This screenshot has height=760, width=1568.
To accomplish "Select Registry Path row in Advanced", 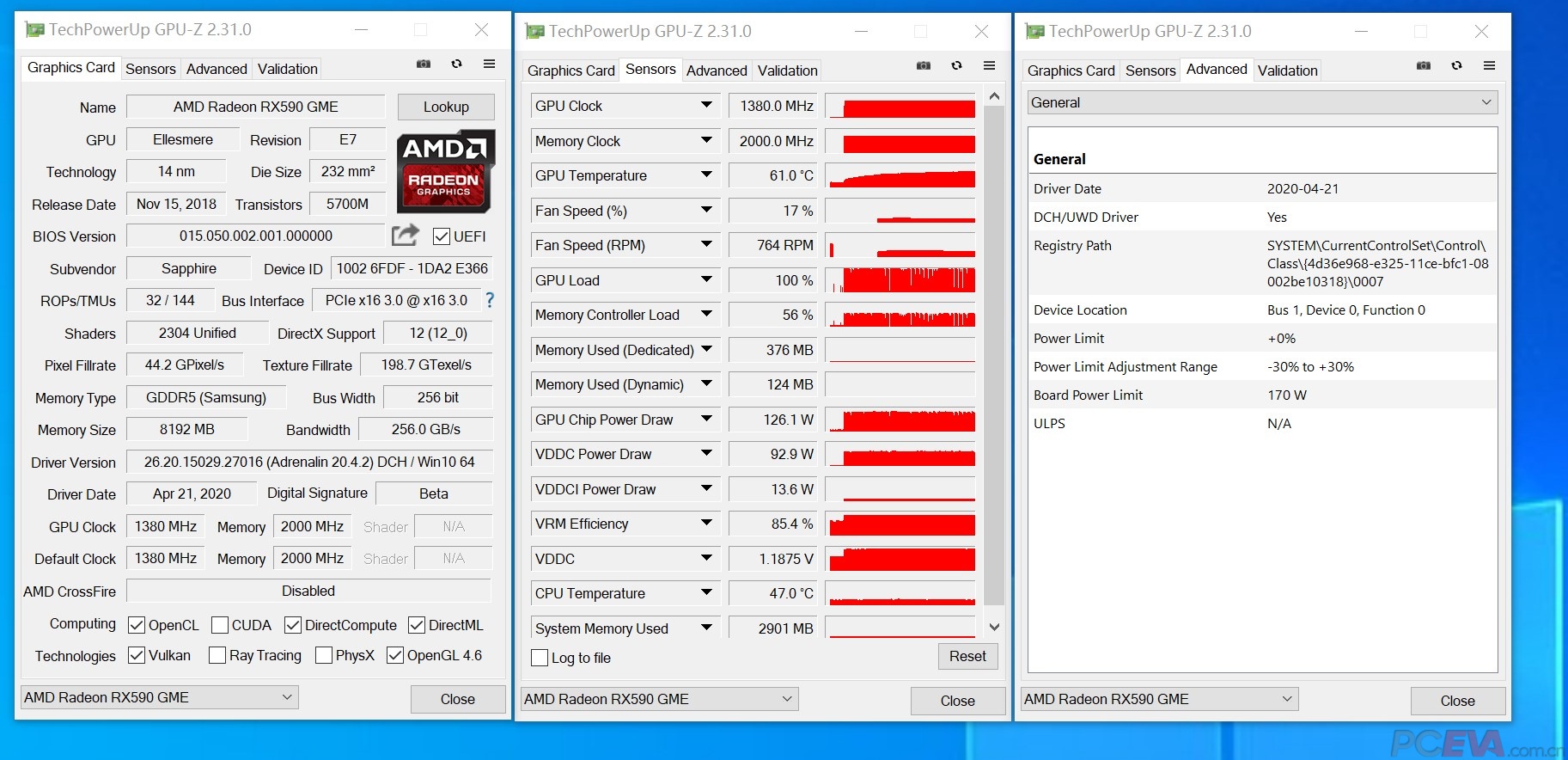I will coord(1262,263).
